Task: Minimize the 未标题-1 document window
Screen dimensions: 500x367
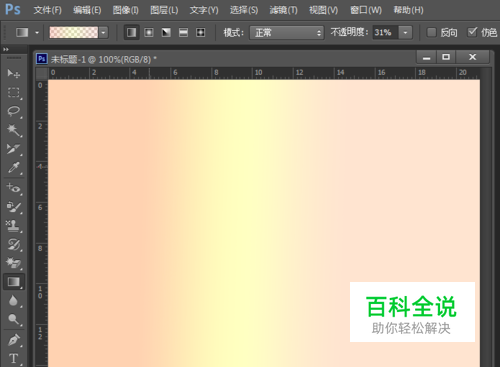Action: coord(426,57)
